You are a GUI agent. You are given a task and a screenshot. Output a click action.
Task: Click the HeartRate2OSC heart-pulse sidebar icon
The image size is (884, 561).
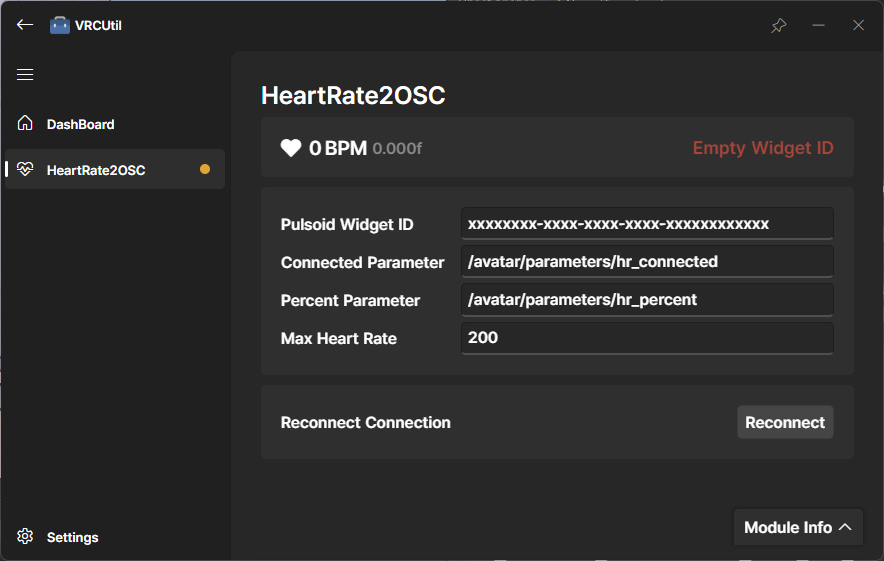point(26,170)
